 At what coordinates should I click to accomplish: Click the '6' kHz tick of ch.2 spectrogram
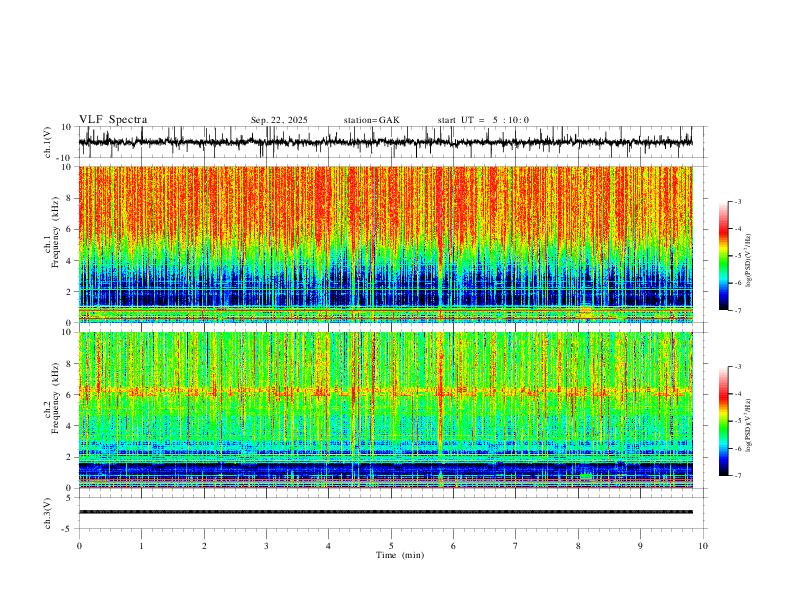tap(69, 395)
